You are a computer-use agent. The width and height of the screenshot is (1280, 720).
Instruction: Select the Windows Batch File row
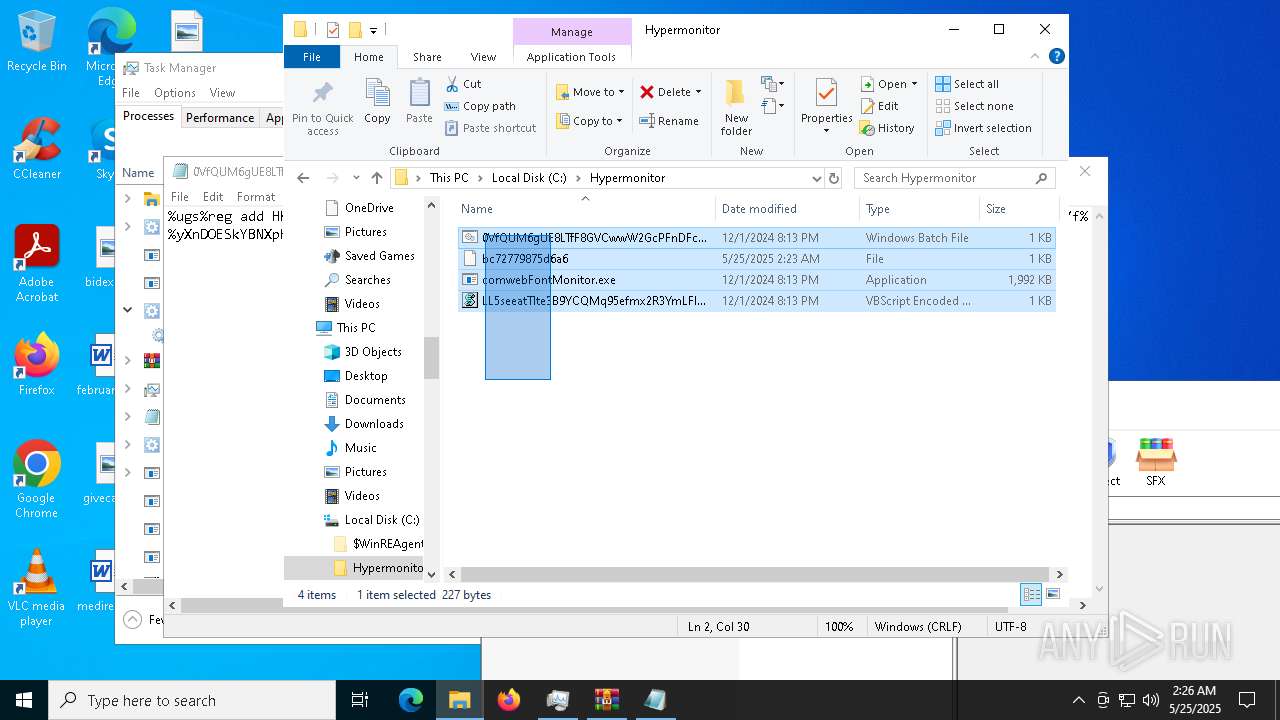[x=757, y=238]
